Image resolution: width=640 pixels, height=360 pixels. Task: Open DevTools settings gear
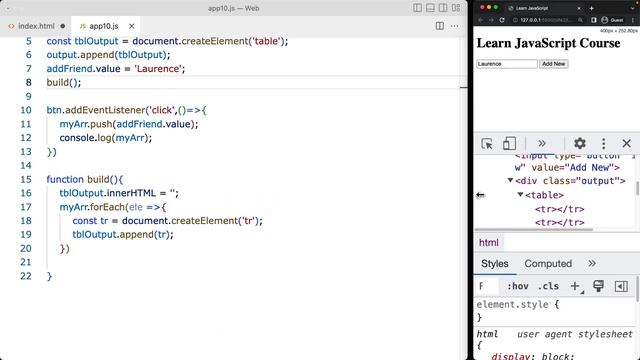(x=580, y=143)
